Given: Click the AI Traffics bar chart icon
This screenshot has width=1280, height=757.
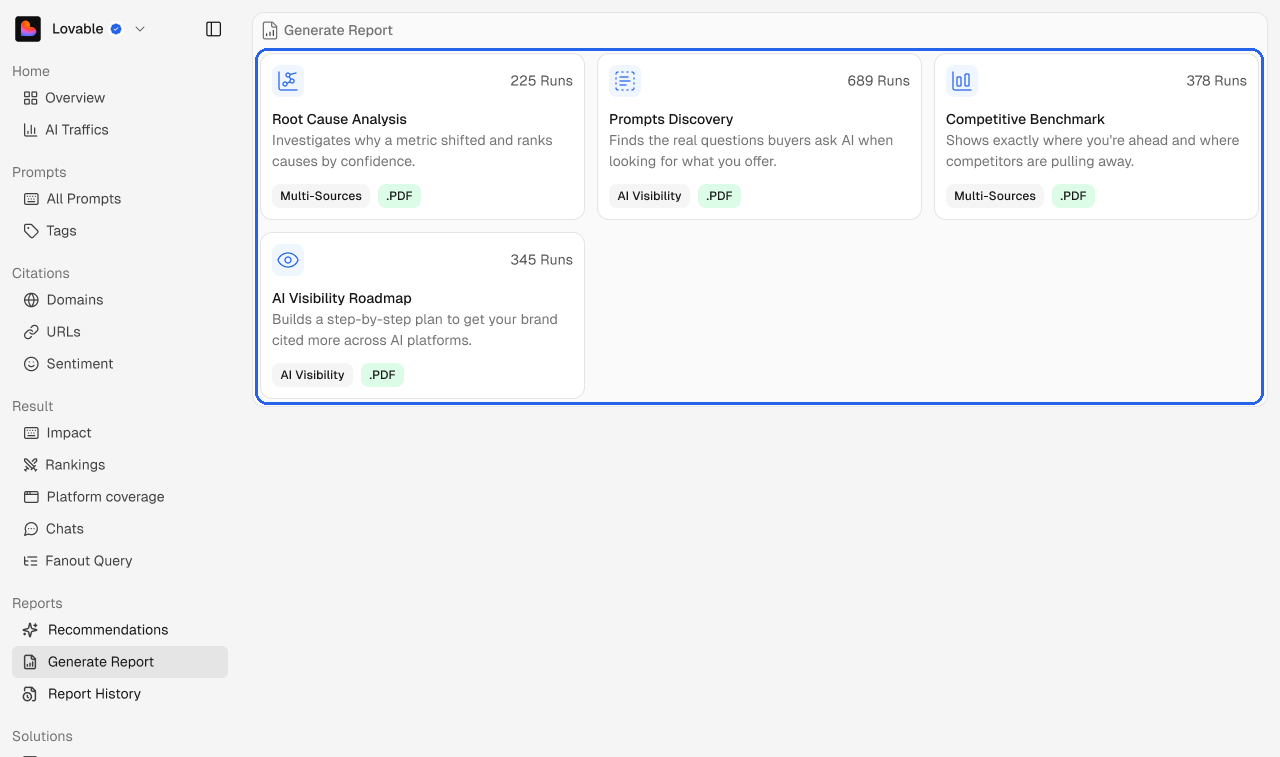Looking at the screenshot, I should coord(31,130).
